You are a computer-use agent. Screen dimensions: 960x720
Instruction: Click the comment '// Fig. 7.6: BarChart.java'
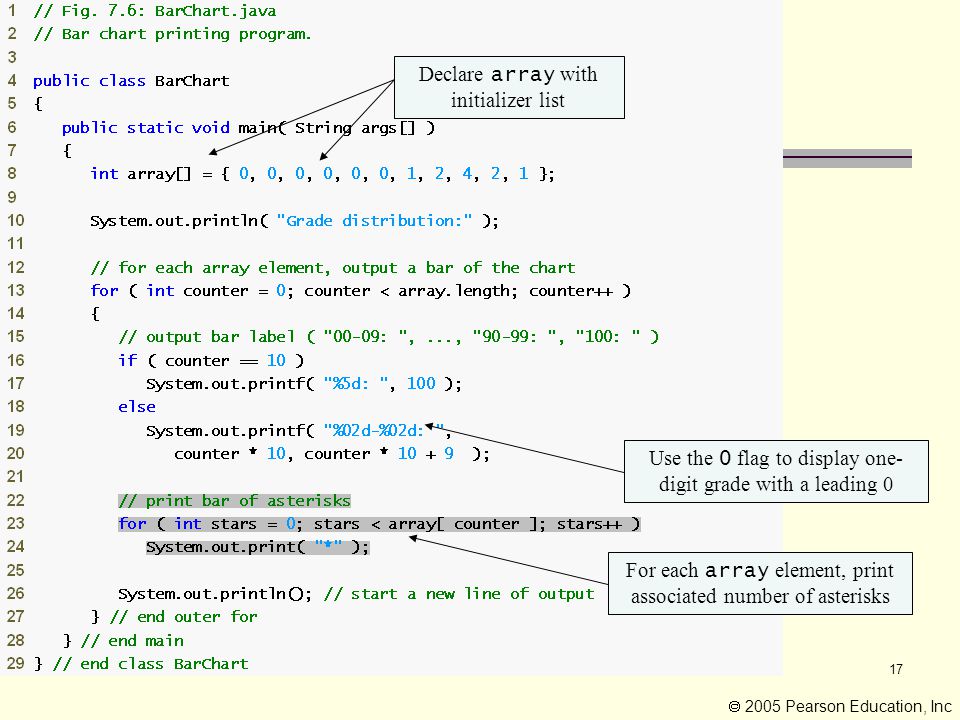pos(155,11)
